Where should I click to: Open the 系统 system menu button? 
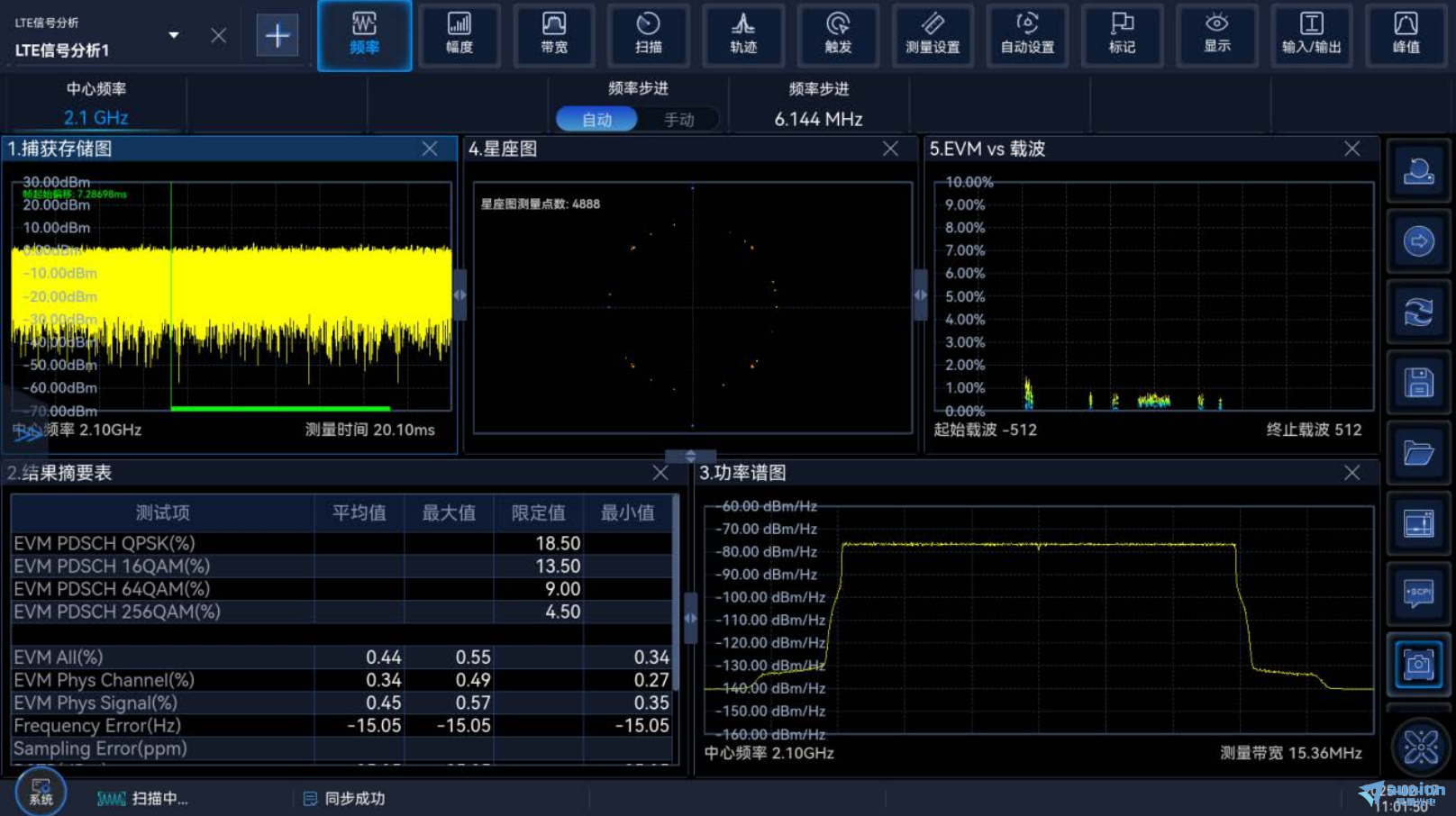pos(41,792)
